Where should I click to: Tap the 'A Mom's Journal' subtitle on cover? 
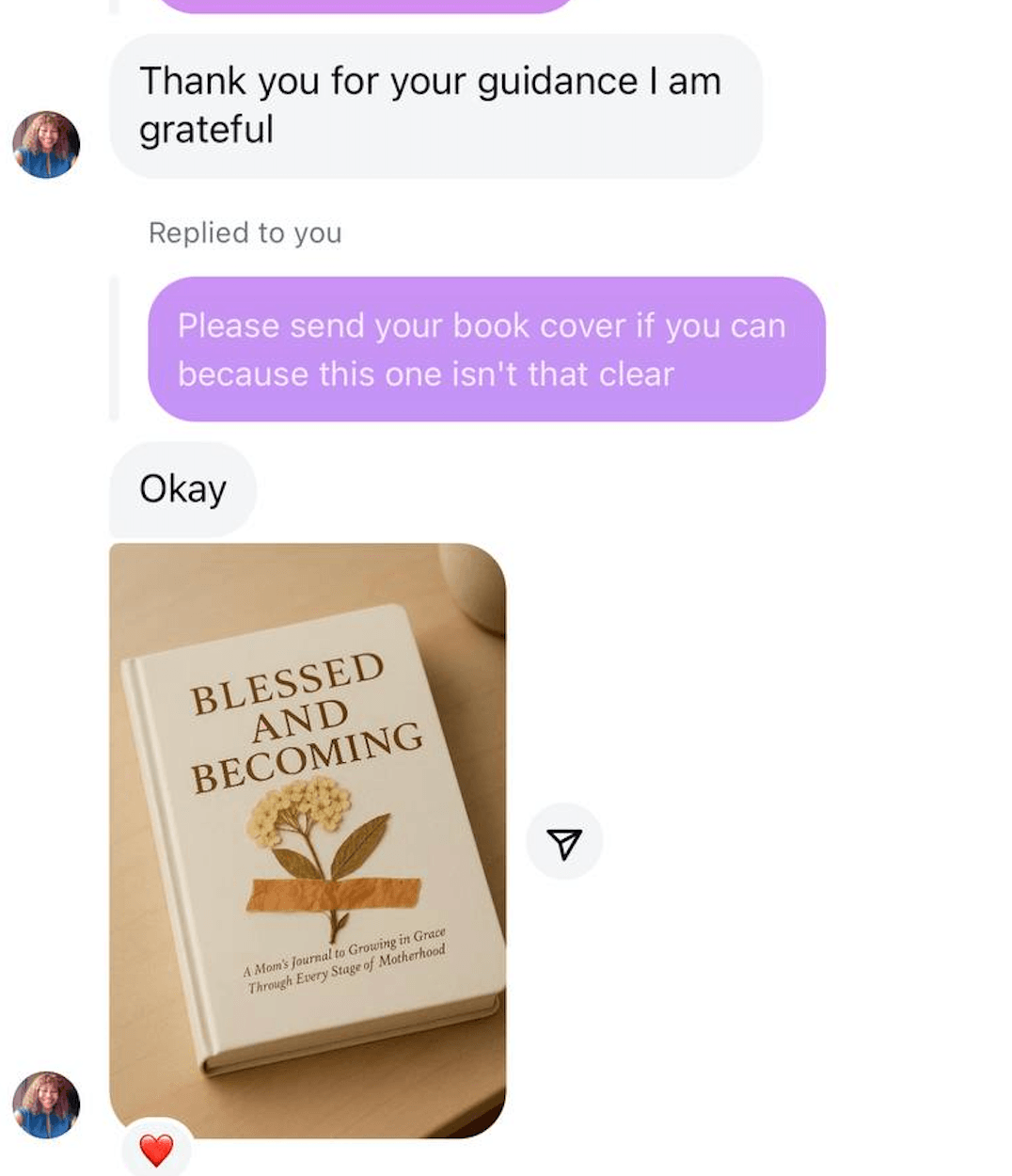tap(344, 961)
